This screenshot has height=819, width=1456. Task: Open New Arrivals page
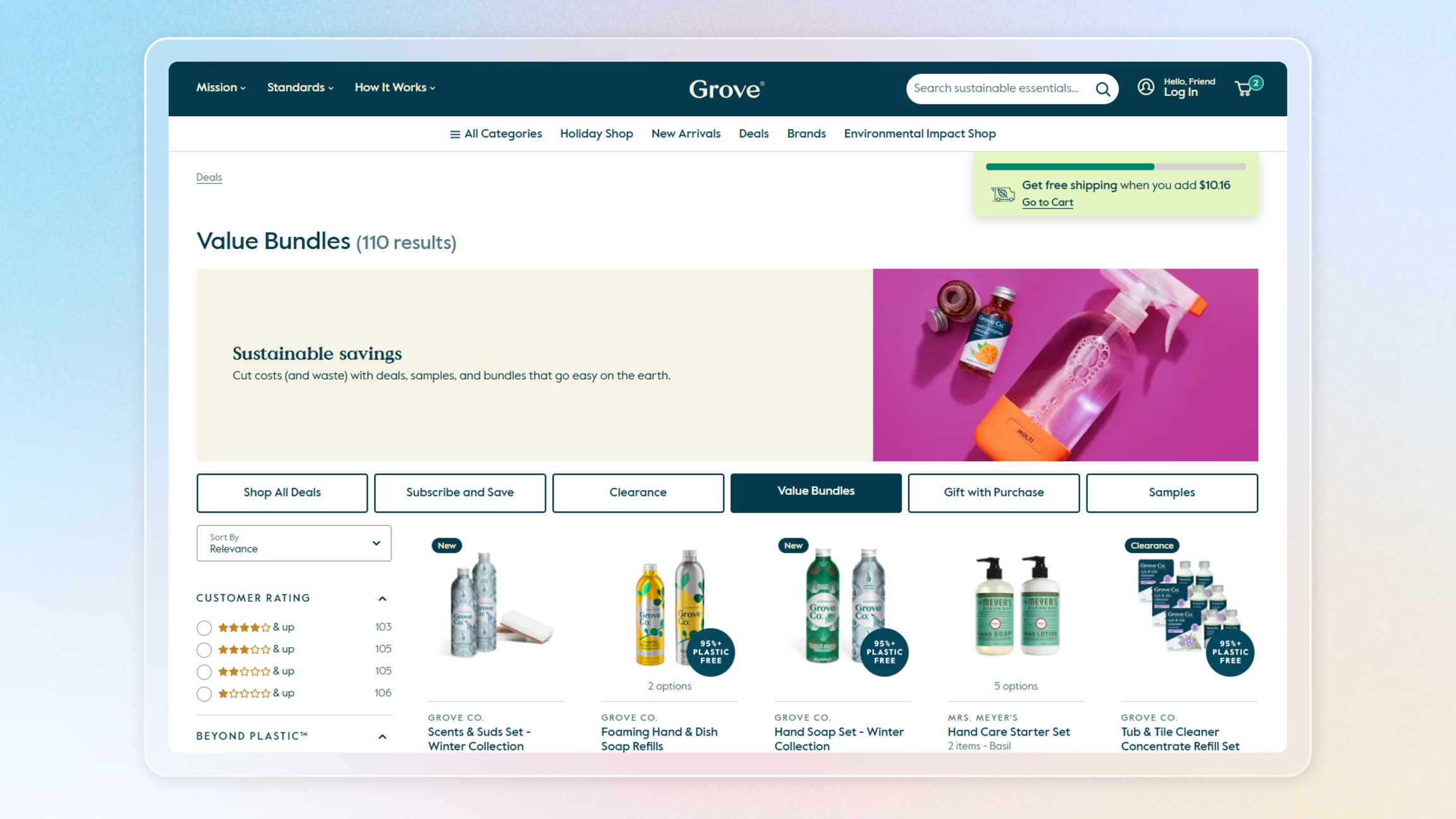[x=686, y=134]
